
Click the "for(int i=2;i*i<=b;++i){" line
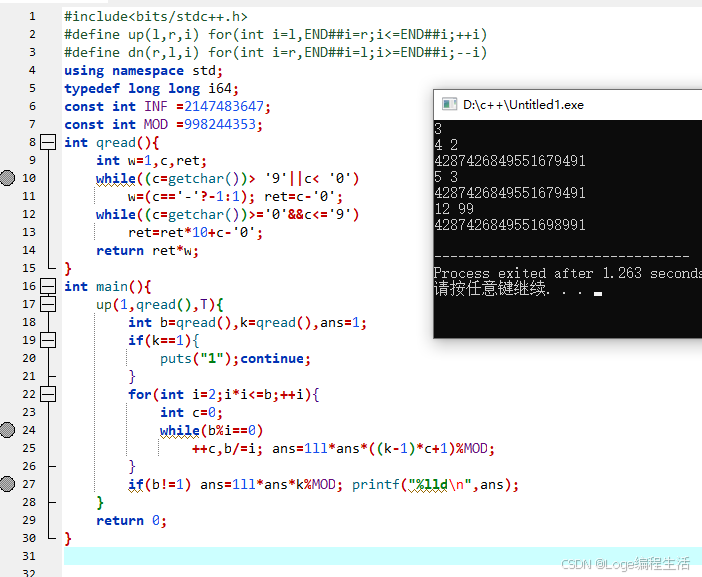[x=223, y=395]
